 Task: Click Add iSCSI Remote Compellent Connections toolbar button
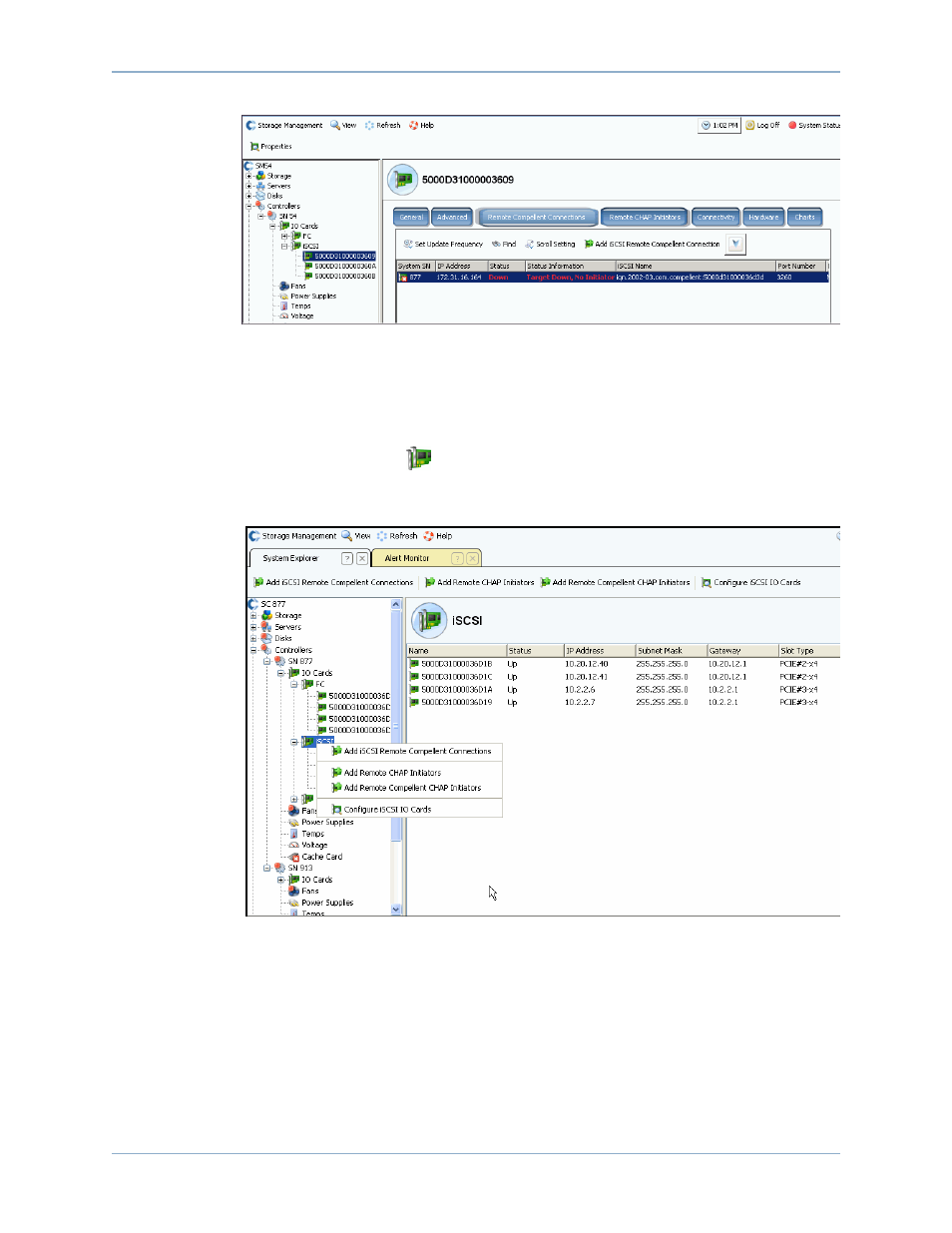(x=332, y=583)
